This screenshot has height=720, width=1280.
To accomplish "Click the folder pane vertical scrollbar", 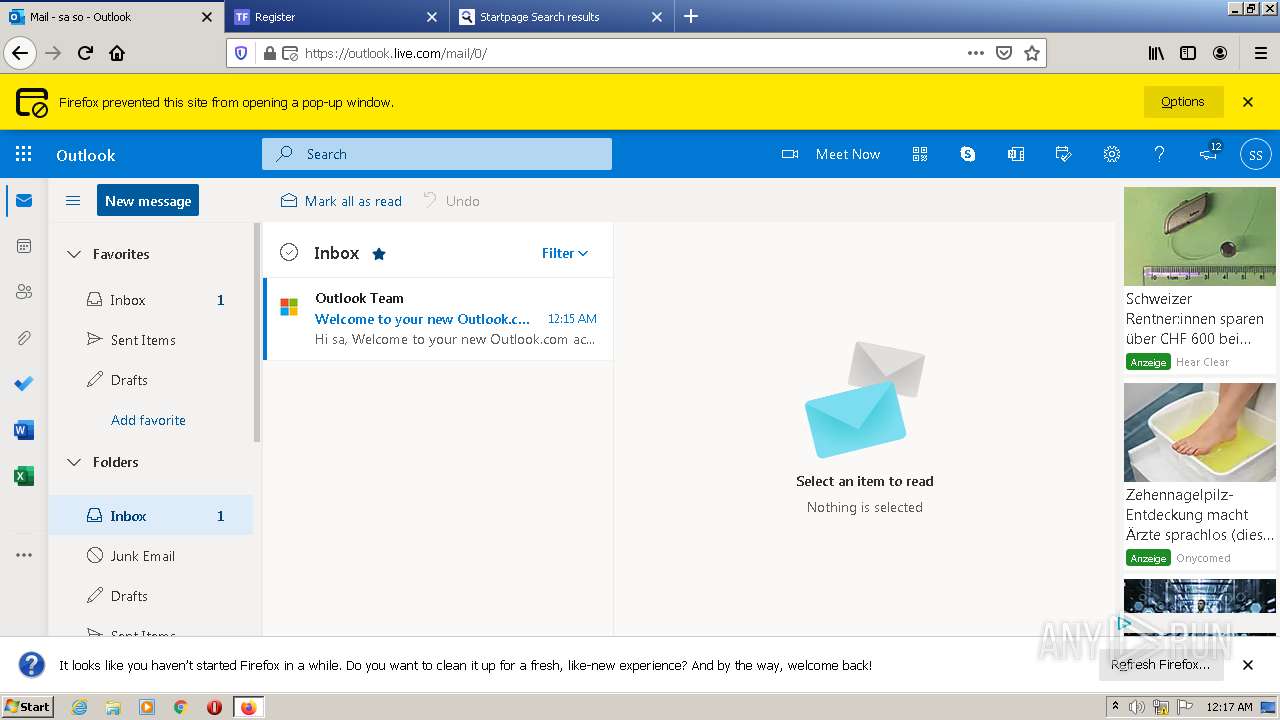I will point(257,332).
